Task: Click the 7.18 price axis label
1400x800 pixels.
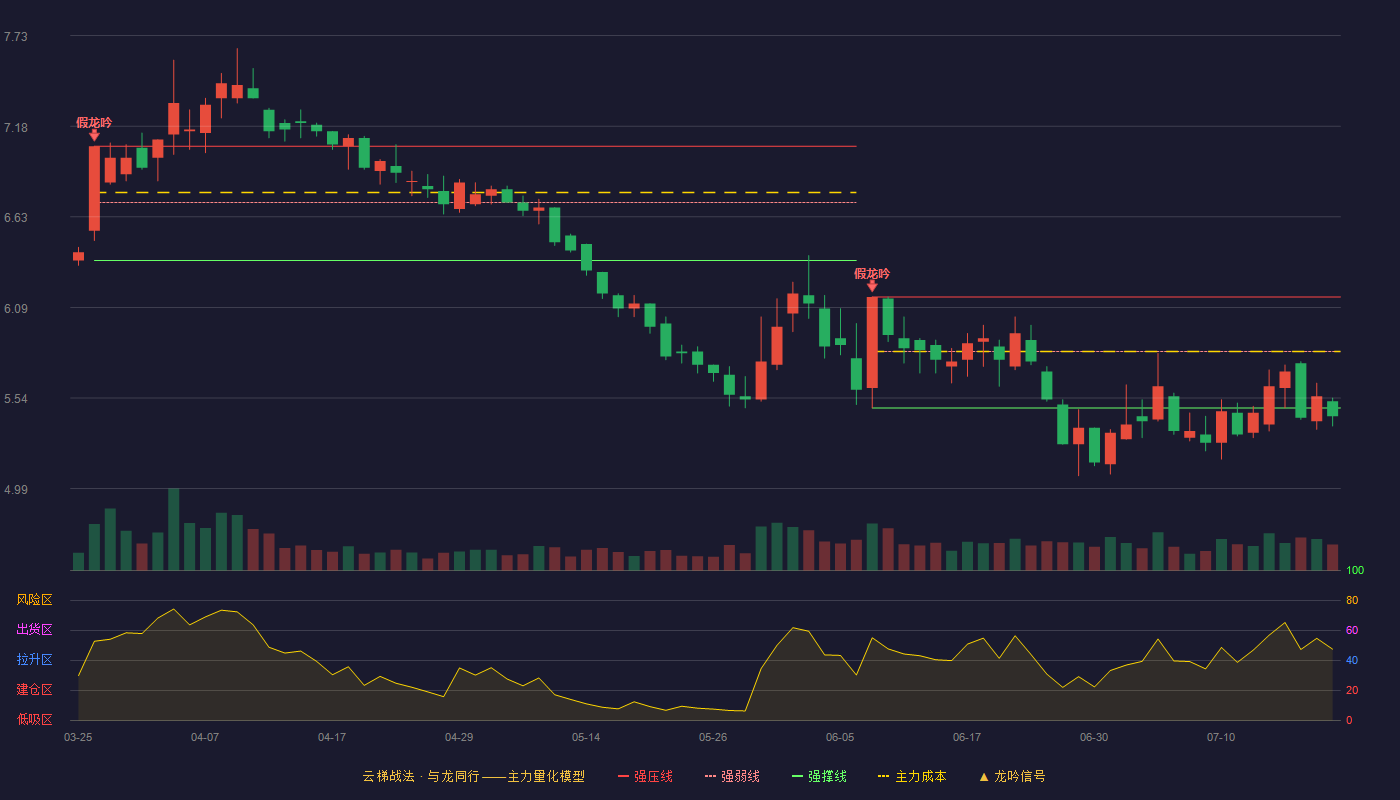Action: 16,128
